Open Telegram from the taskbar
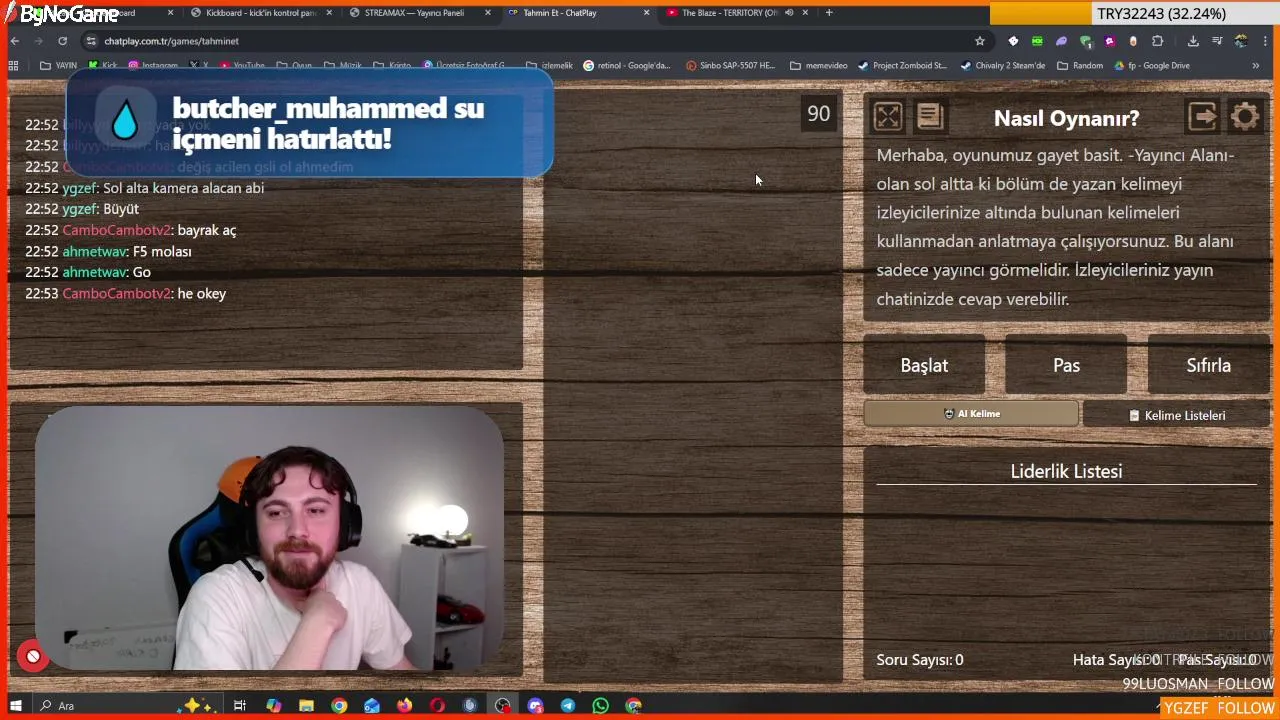Image resolution: width=1280 pixels, height=720 pixels. point(567,706)
